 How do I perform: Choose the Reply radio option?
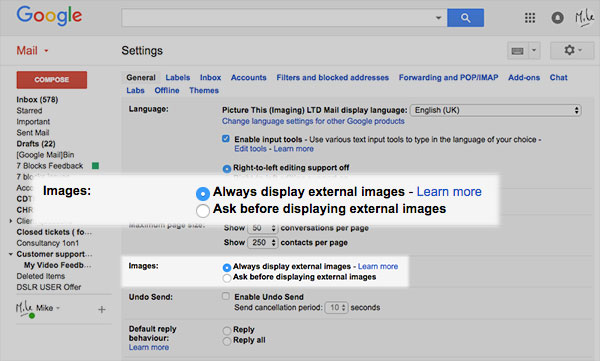pyautogui.click(x=227, y=330)
